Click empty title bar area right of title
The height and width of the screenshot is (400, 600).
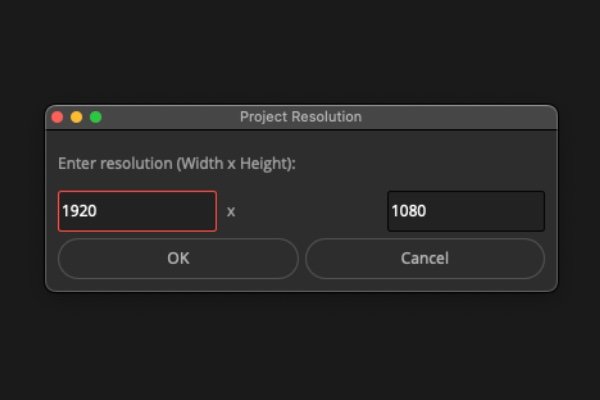(460, 117)
